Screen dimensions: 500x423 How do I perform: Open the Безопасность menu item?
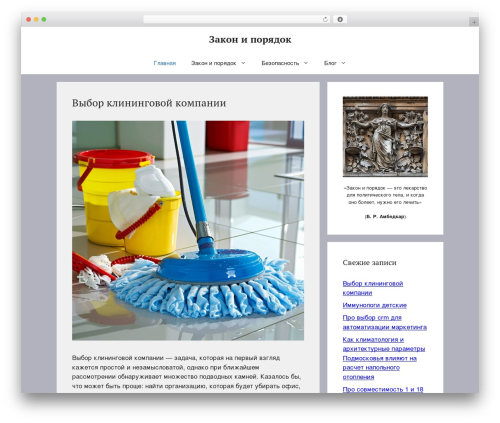click(x=280, y=63)
